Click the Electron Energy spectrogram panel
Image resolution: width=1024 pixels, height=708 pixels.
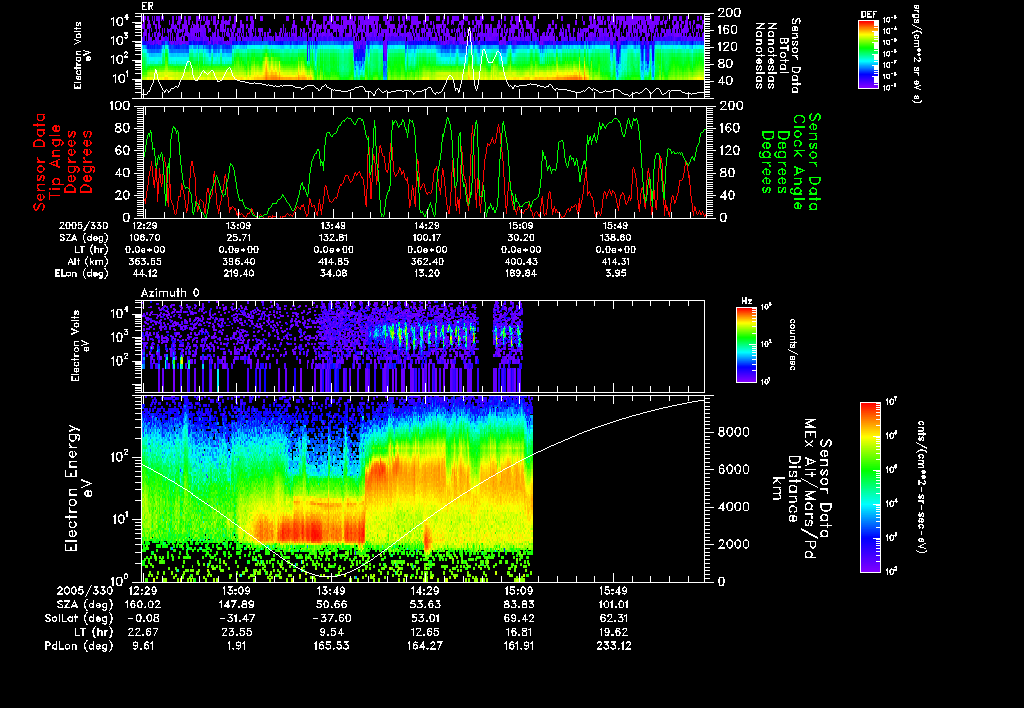[424, 489]
